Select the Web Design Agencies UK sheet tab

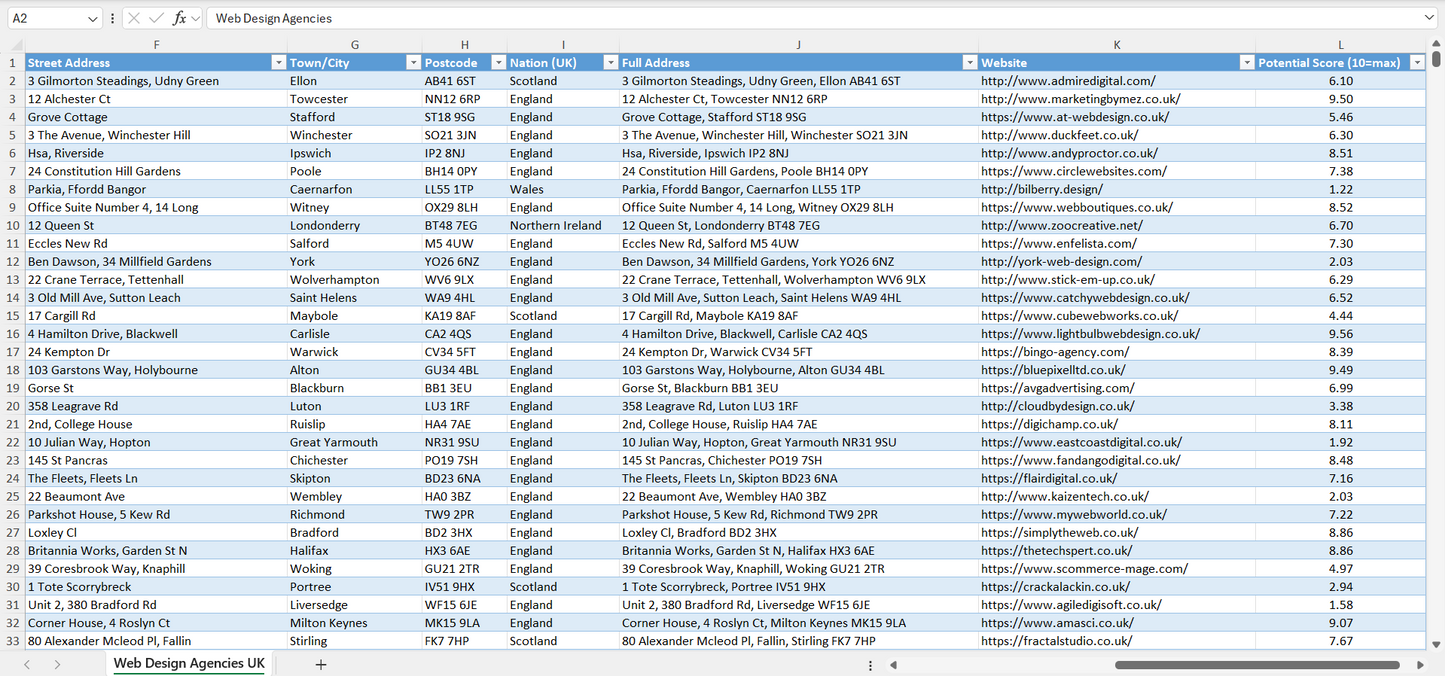[189, 664]
